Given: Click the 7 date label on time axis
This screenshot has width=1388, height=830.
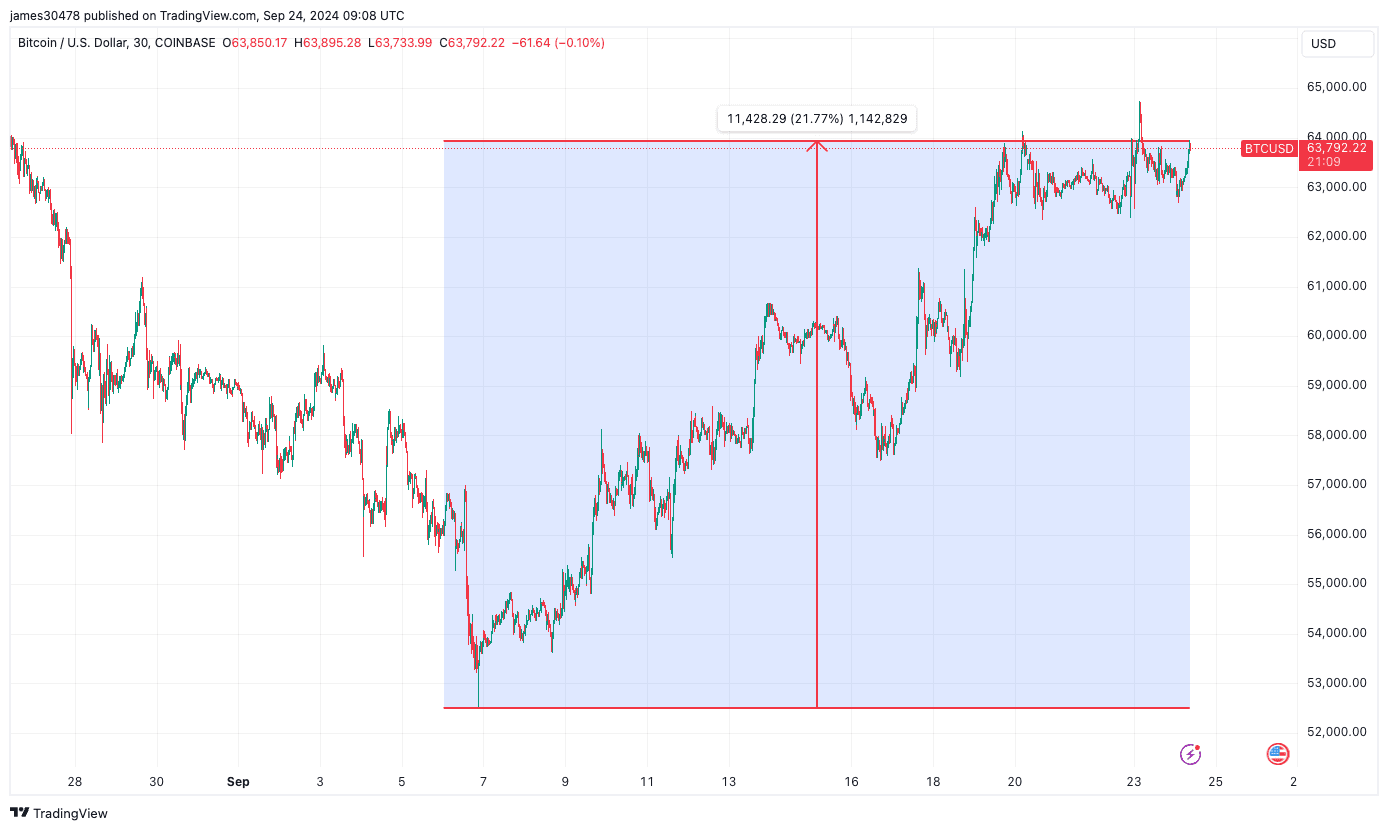Looking at the screenshot, I should click(483, 782).
